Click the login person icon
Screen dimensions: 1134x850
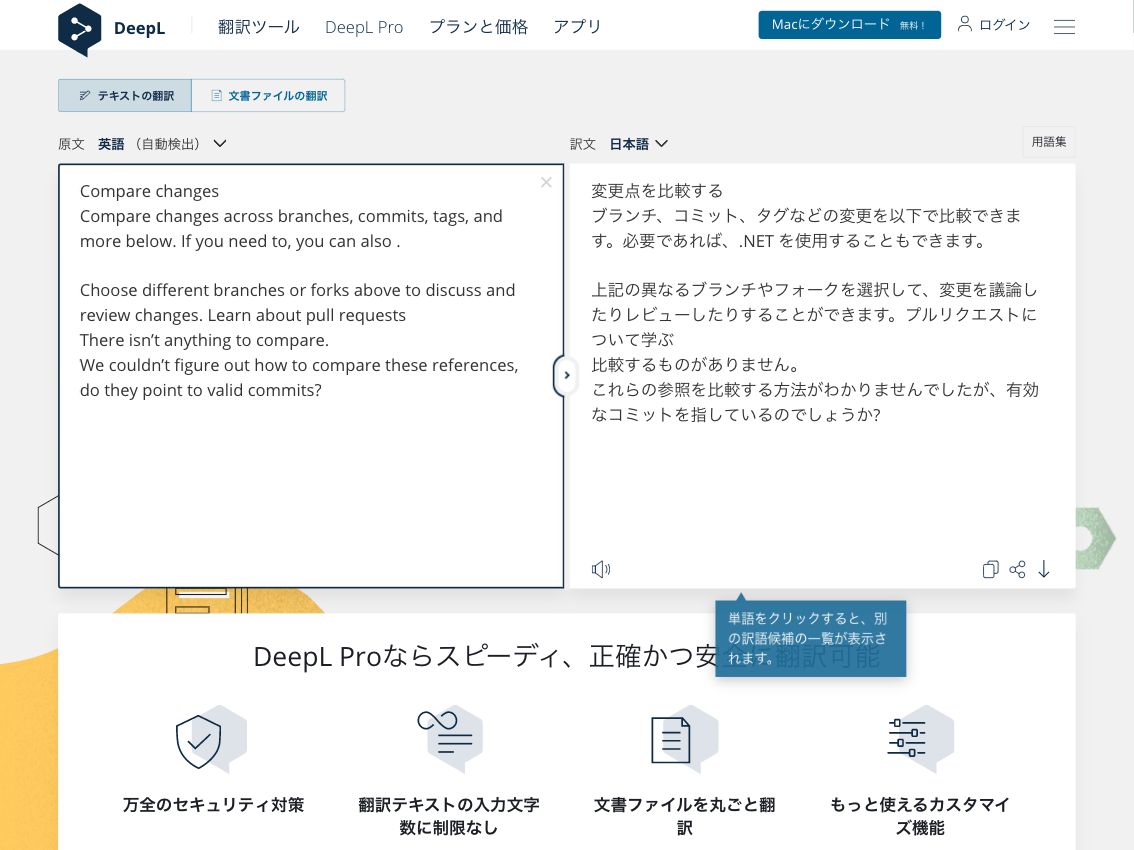tap(963, 25)
